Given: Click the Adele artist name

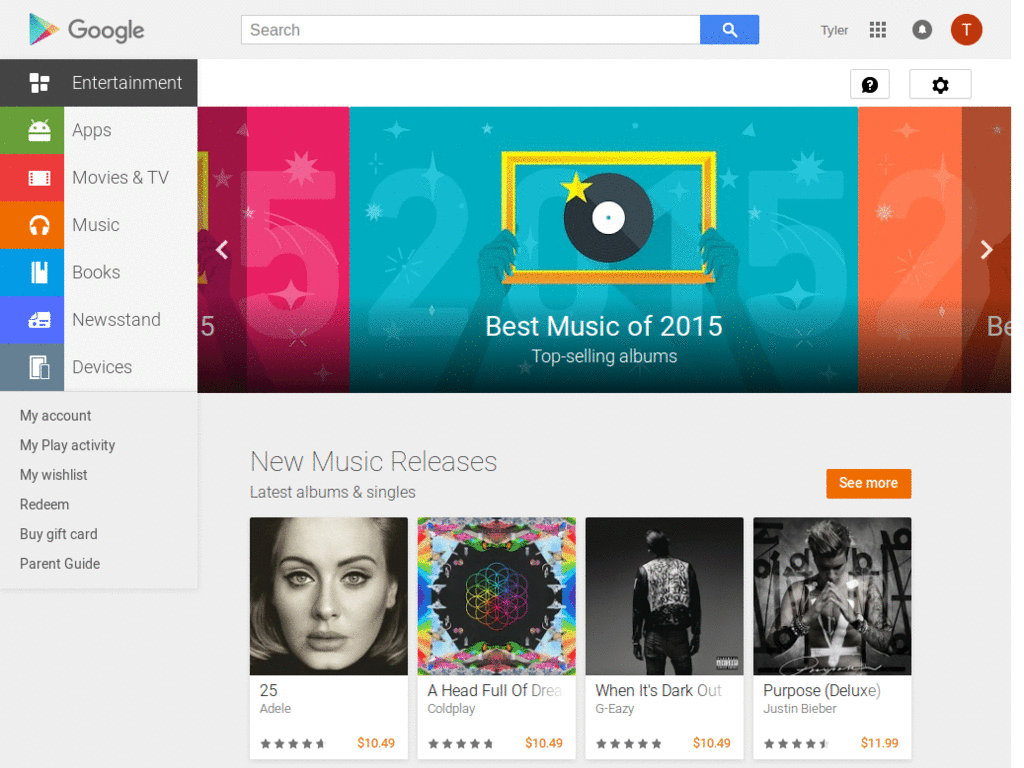Looking at the screenshot, I should click(x=275, y=709).
